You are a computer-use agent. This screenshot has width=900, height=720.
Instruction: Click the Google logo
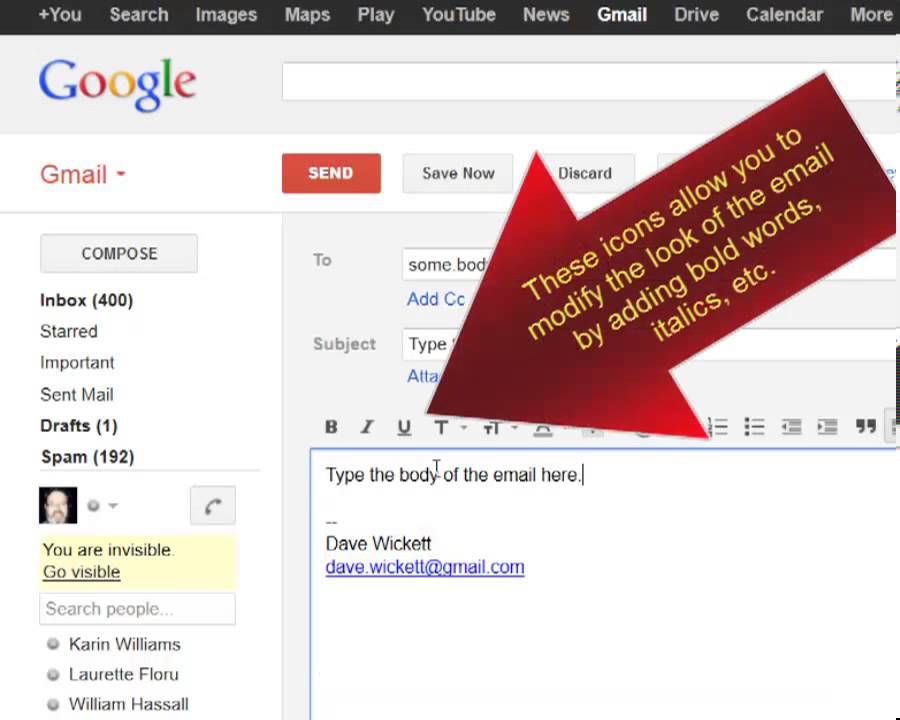118,84
